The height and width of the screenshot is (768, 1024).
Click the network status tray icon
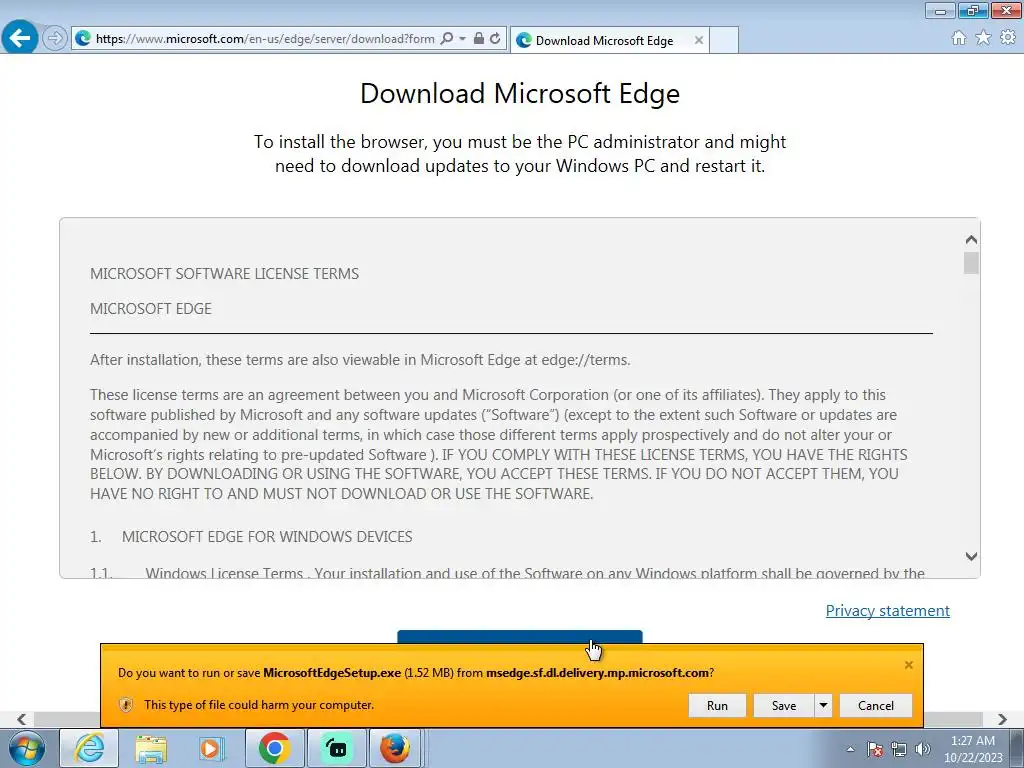point(899,749)
